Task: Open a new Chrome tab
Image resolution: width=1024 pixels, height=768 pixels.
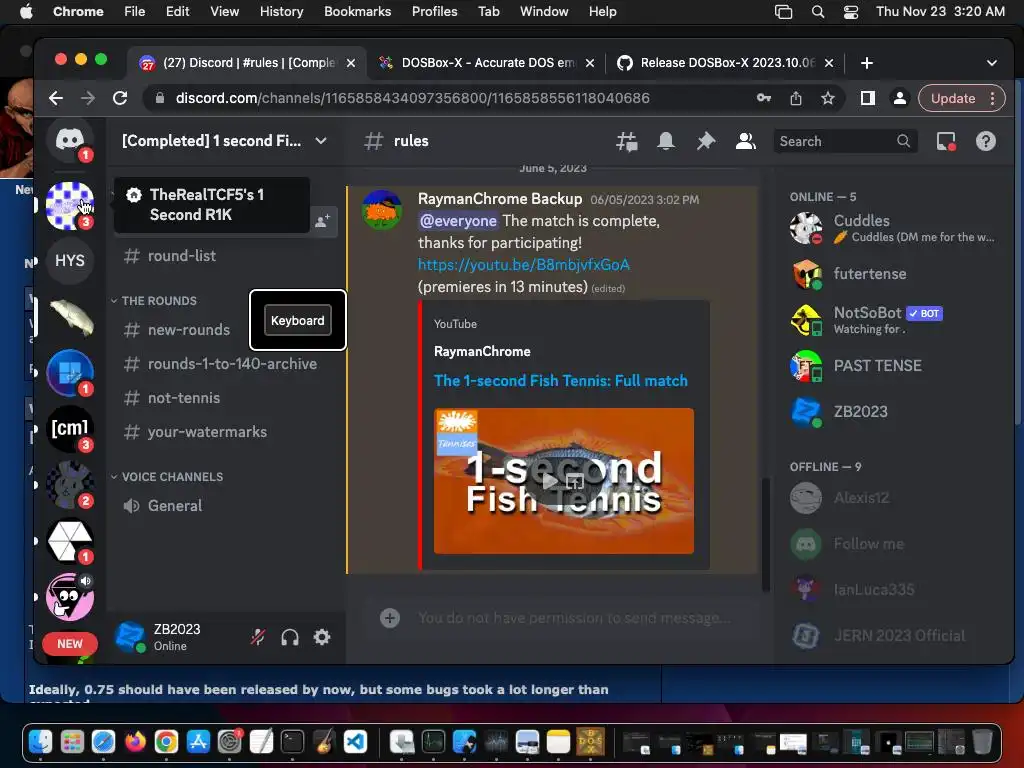Action: click(867, 63)
